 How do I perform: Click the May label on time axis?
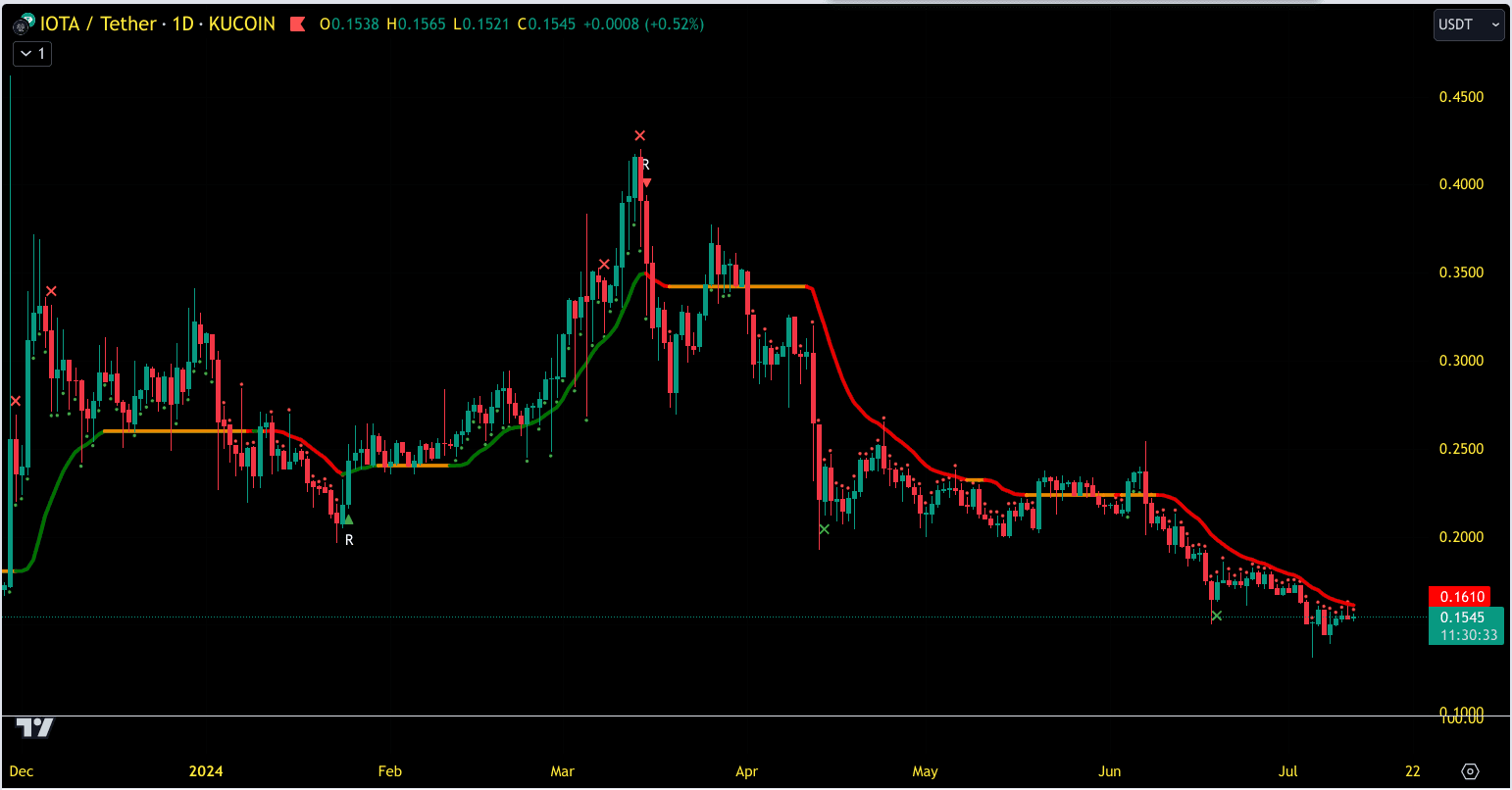coord(925,771)
